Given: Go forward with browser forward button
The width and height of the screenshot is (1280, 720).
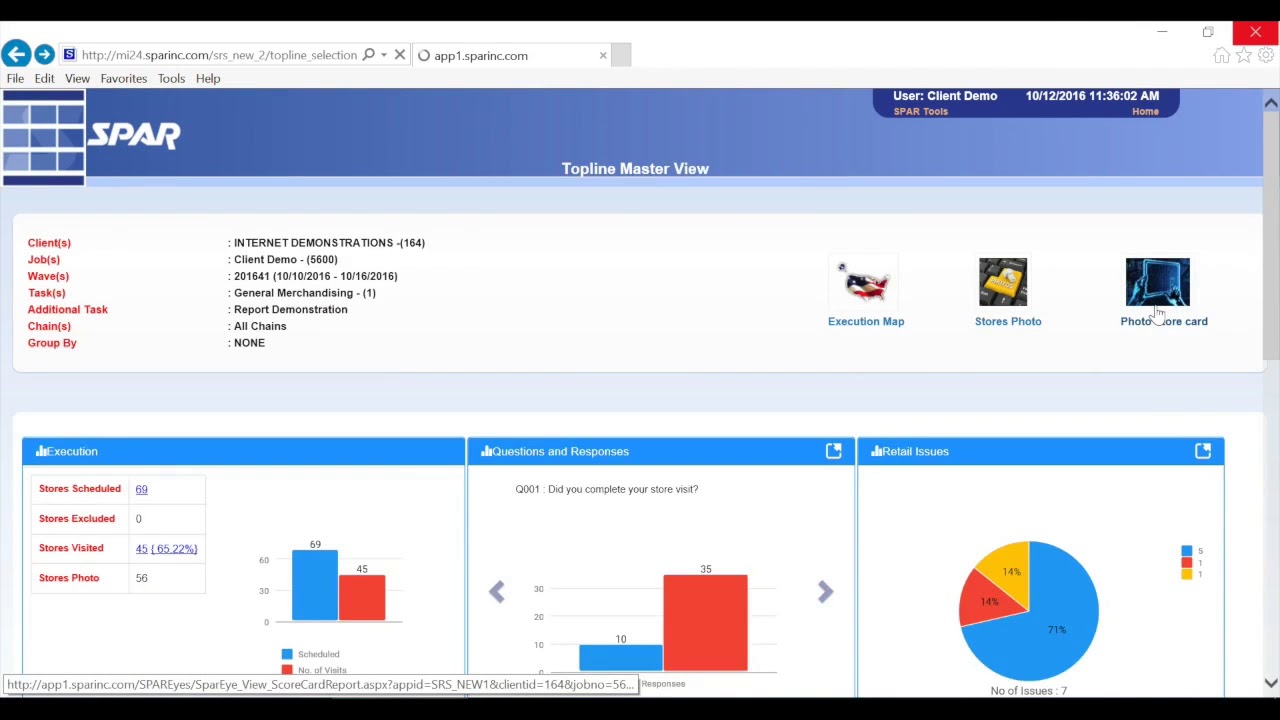Looking at the screenshot, I should 44,55.
